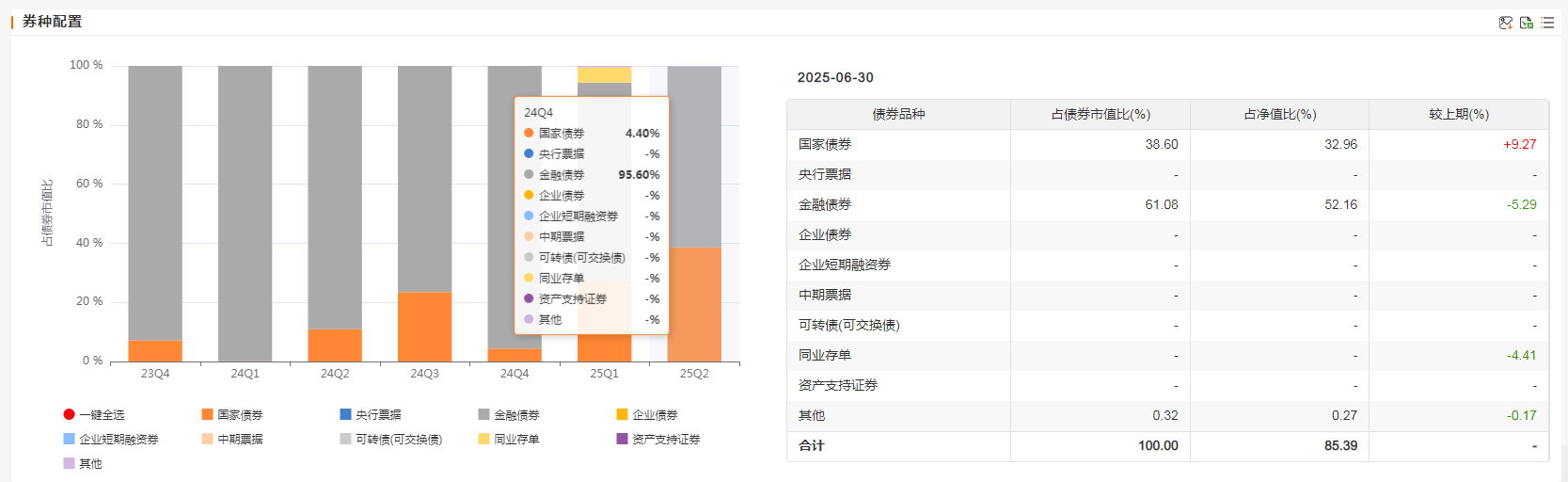The width and height of the screenshot is (1568, 482).
Task: Toggle 企业债券 series in legend
Action: pos(647,414)
